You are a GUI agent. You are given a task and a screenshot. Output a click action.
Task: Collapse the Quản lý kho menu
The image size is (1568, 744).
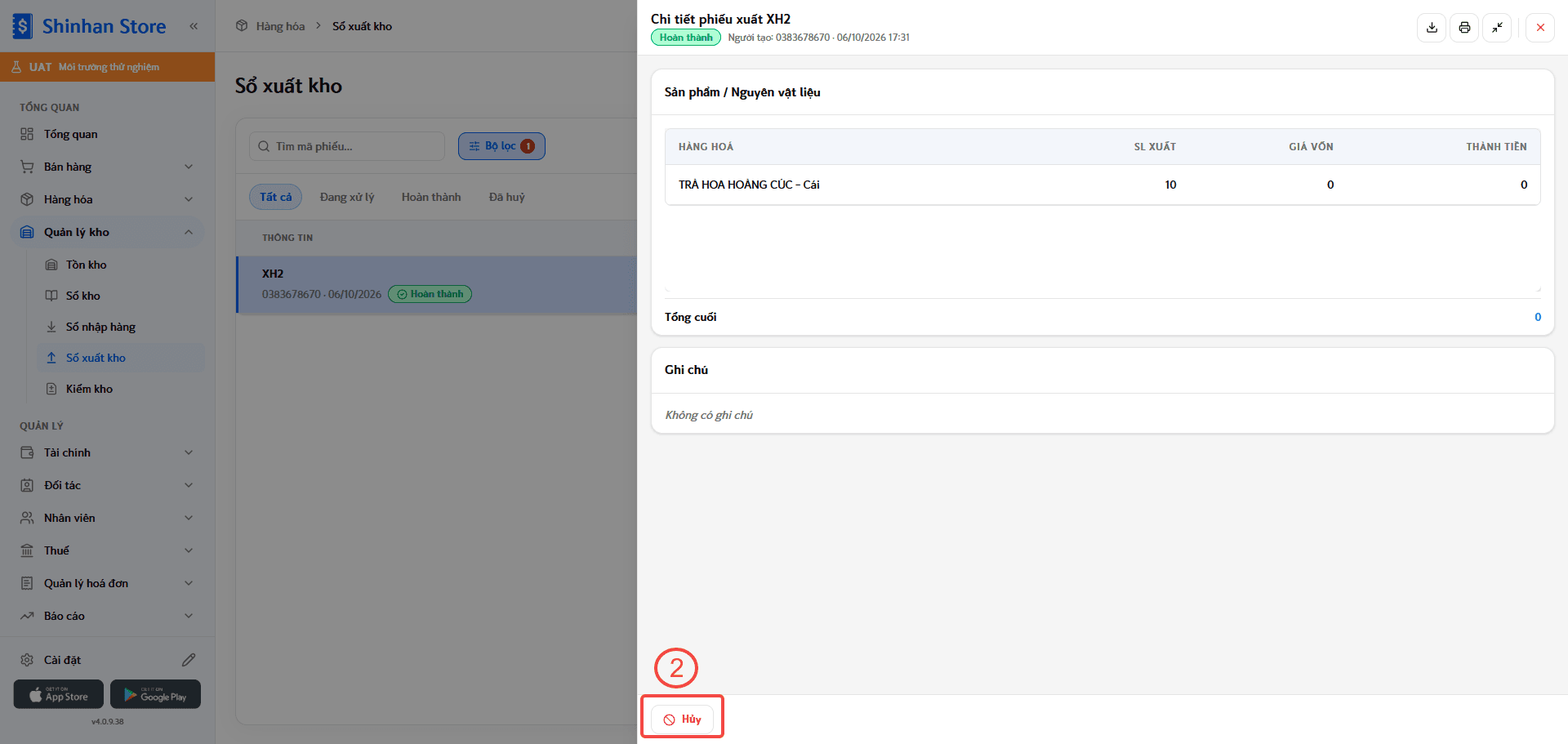[x=108, y=232]
